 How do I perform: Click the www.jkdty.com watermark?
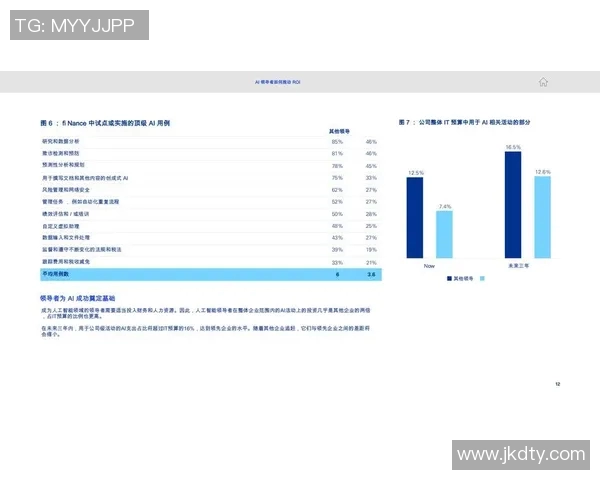click(x=520, y=455)
